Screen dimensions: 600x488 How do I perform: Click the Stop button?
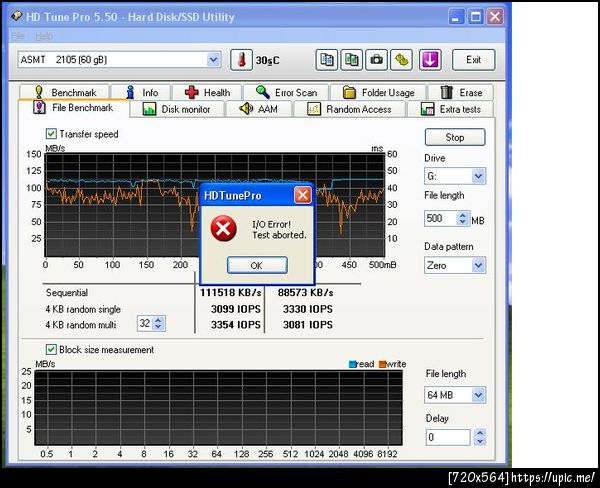click(455, 137)
